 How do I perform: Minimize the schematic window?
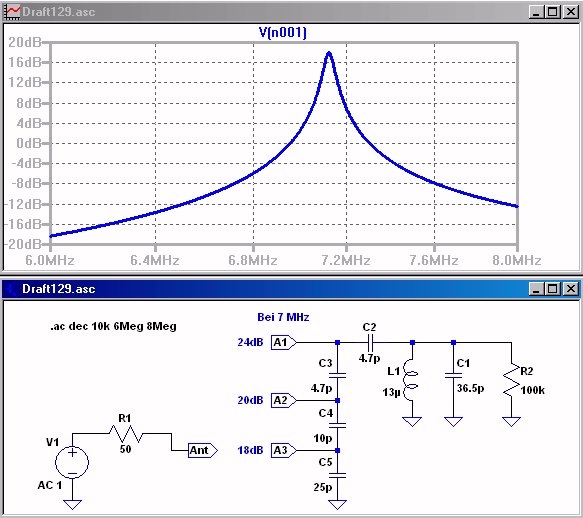[x=536, y=289]
